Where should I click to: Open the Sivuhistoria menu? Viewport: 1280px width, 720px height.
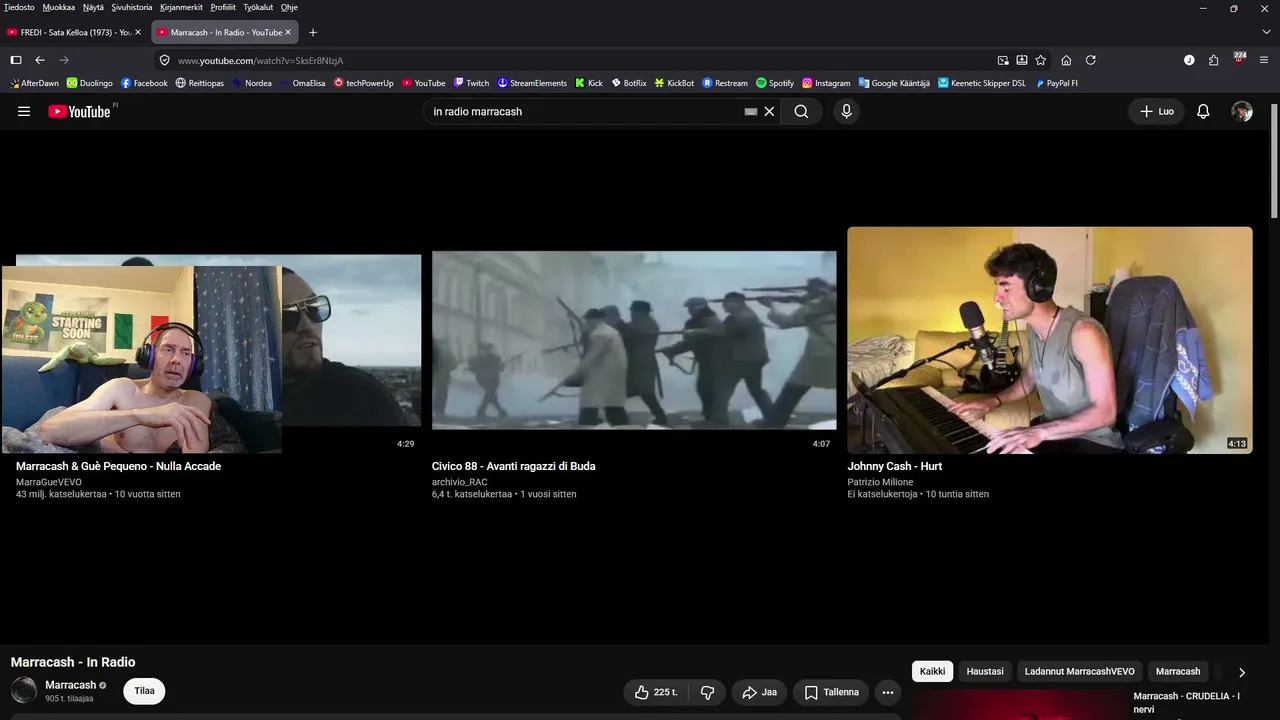pyautogui.click(x=132, y=7)
